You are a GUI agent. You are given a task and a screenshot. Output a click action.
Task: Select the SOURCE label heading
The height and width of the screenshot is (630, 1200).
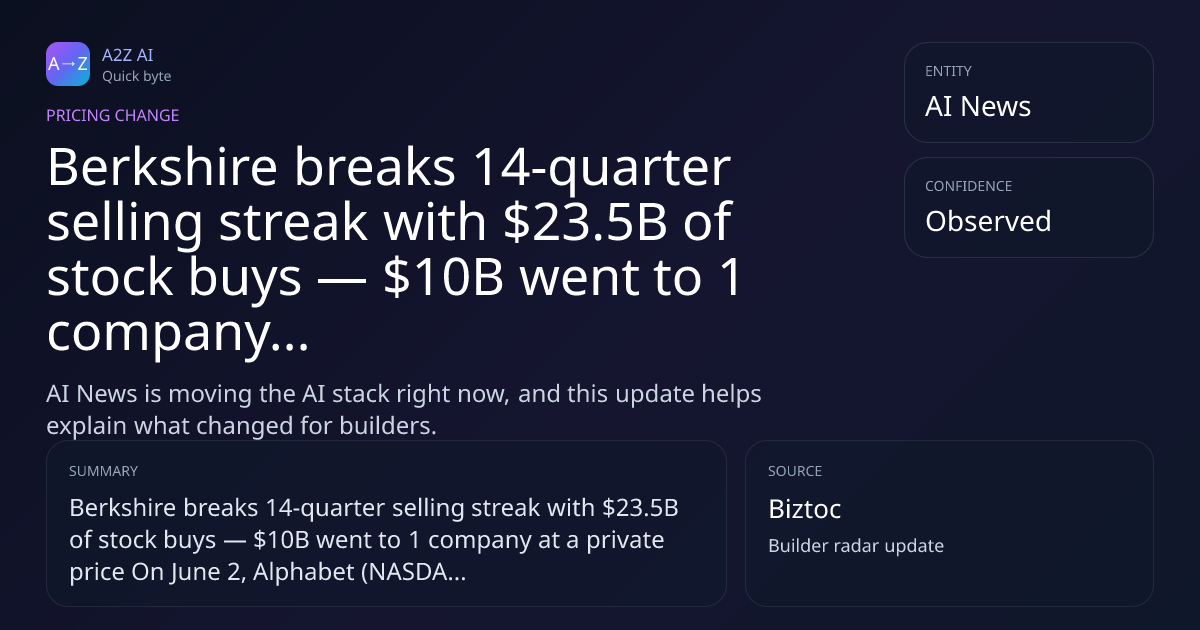click(x=795, y=471)
